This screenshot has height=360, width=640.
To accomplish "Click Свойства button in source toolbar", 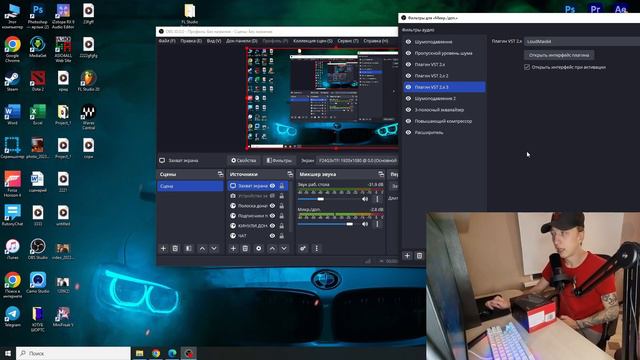I will (244, 160).
